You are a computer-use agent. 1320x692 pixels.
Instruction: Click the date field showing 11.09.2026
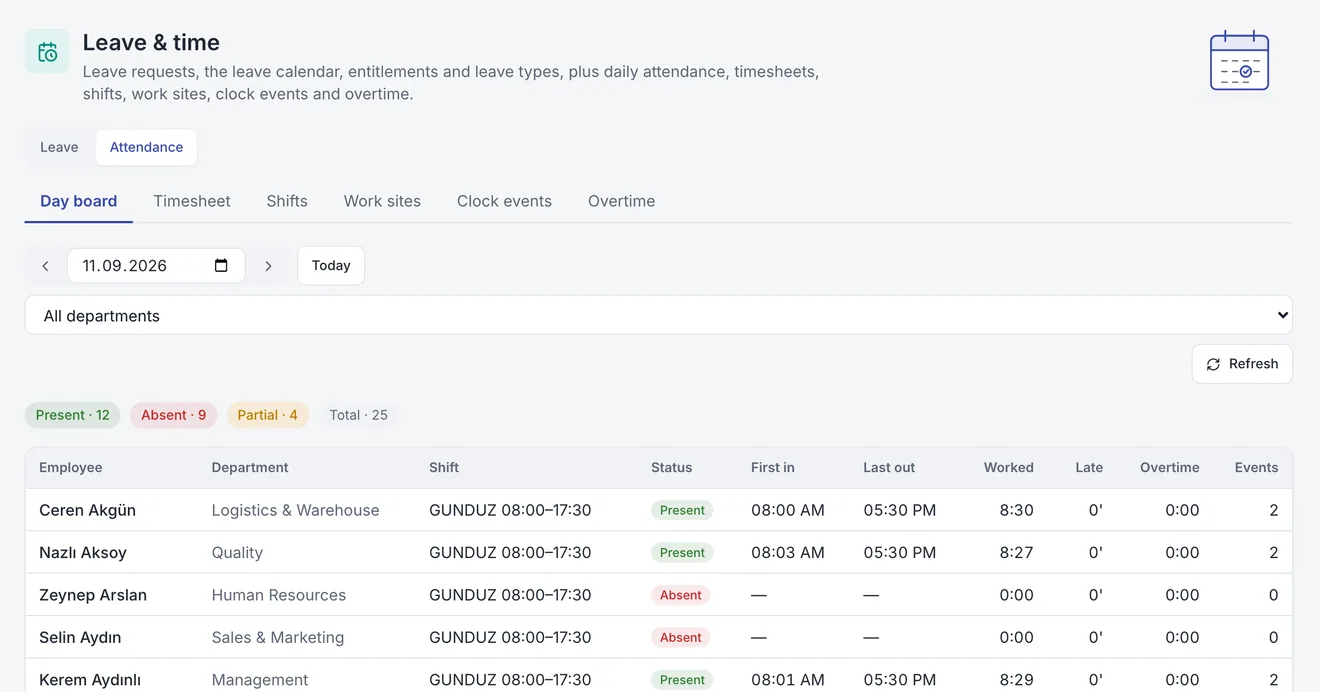click(156, 266)
